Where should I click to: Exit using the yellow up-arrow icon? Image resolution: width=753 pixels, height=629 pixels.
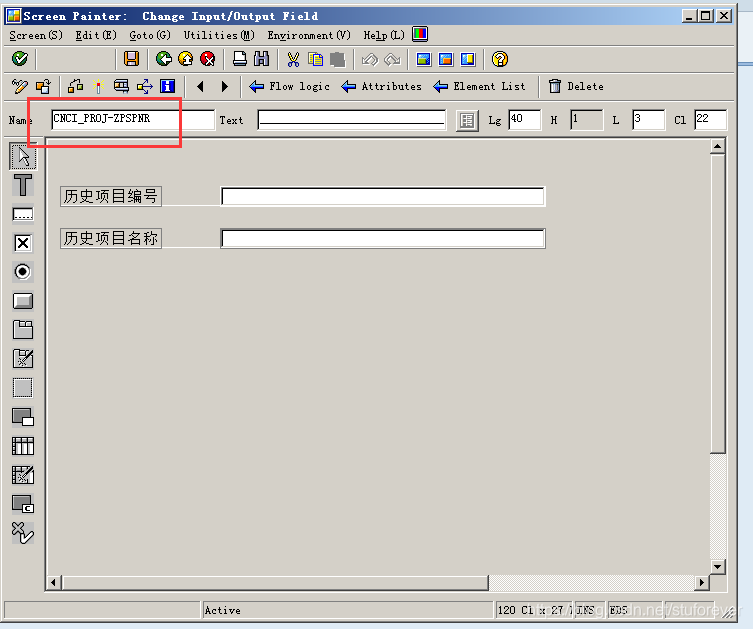point(186,59)
